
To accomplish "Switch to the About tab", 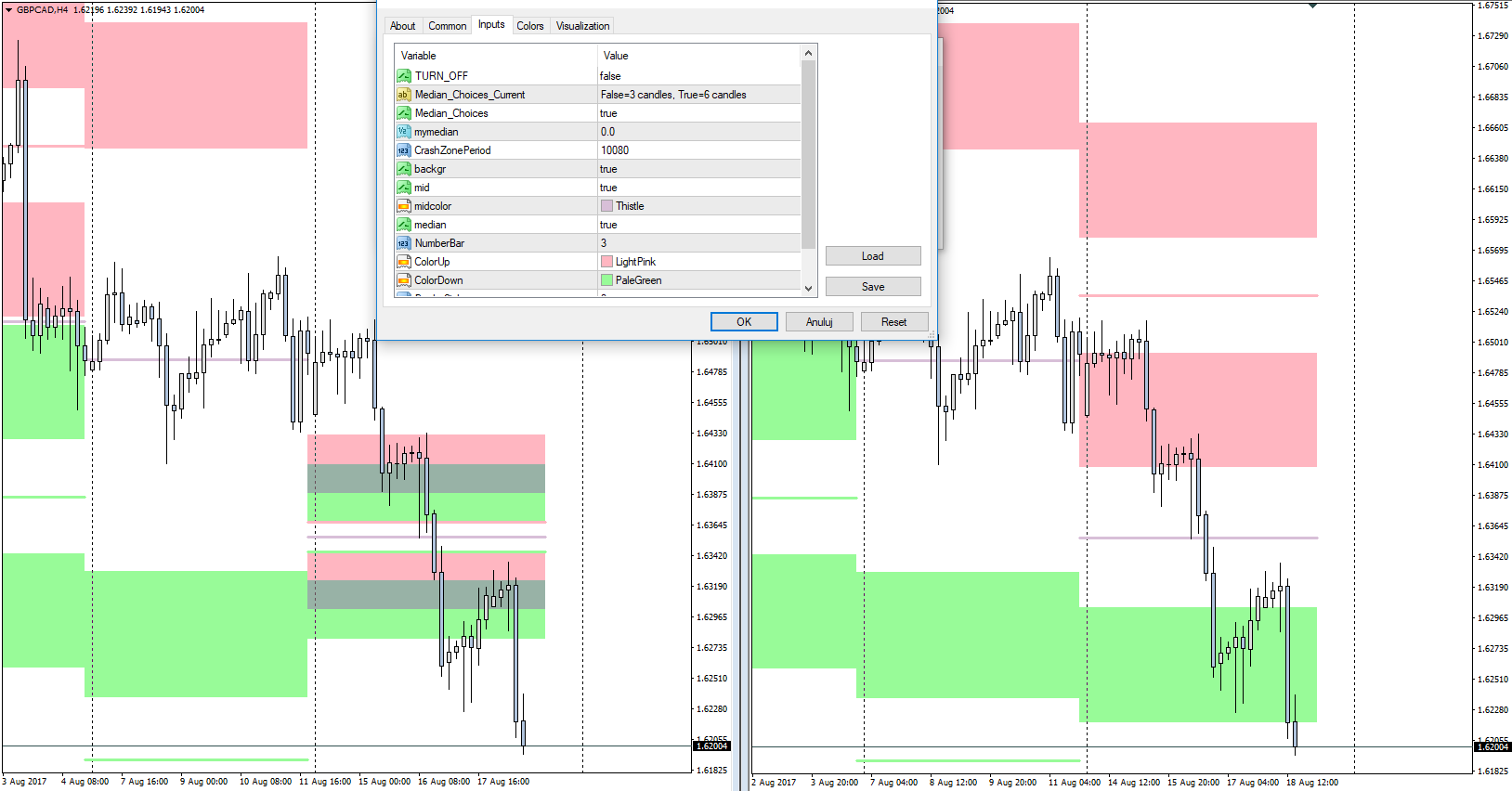I will coord(402,26).
